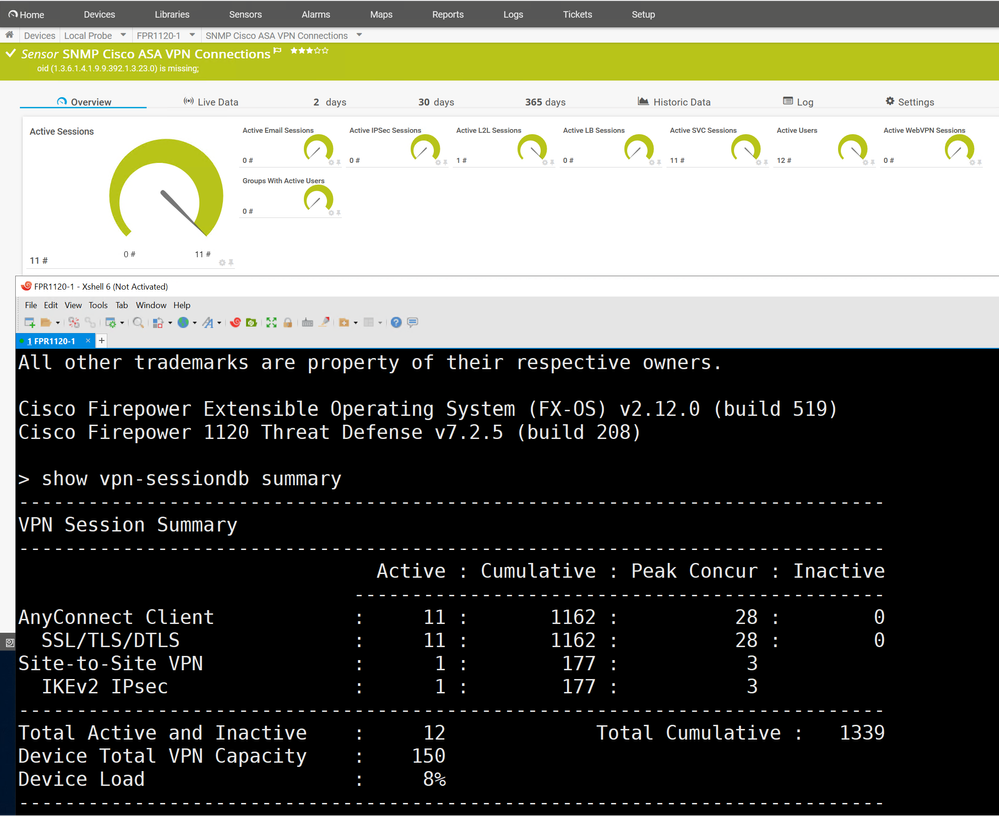Open gear settings for Active L2L Sessions
999x816 pixels.
pyautogui.click(x=544, y=162)
